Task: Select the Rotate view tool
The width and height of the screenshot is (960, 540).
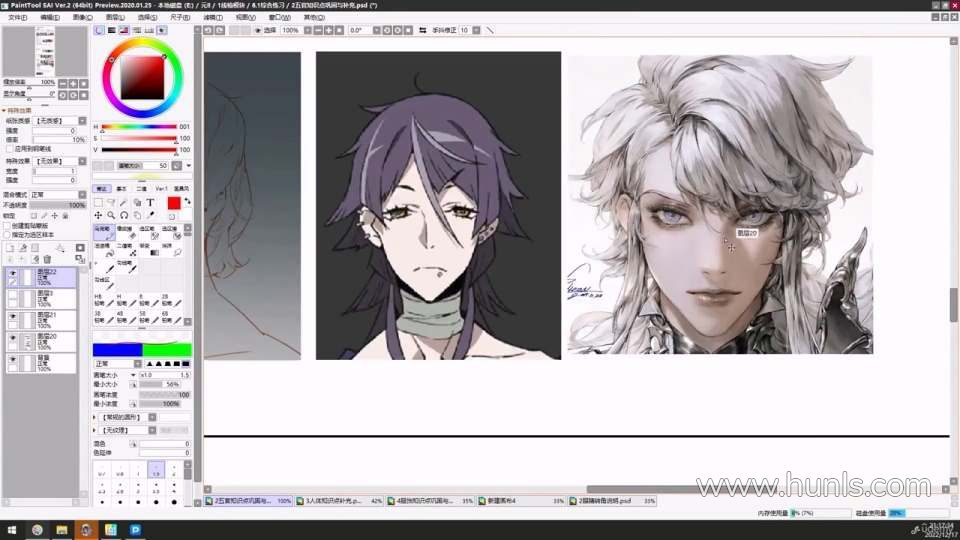Action: [x=124, y=216]
